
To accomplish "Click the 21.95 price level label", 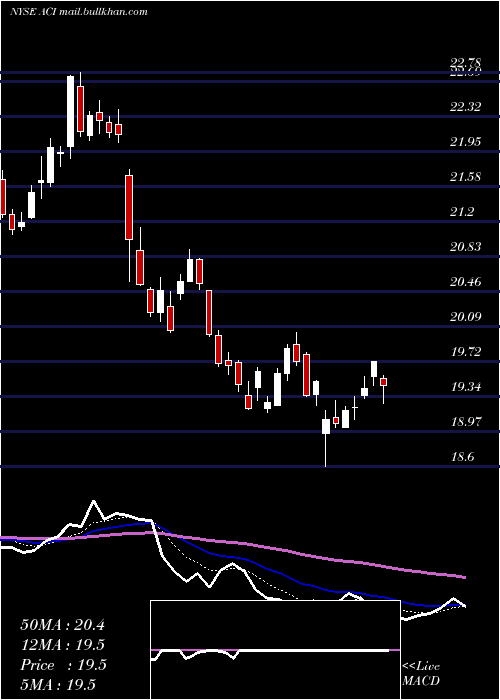I will click(x=466, y=142).
